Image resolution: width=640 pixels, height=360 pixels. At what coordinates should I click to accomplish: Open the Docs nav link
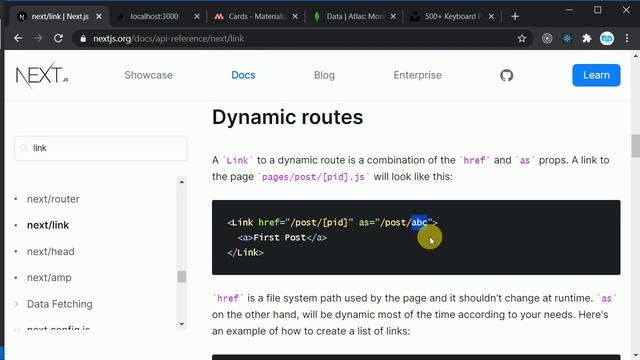tap(243, 75)
